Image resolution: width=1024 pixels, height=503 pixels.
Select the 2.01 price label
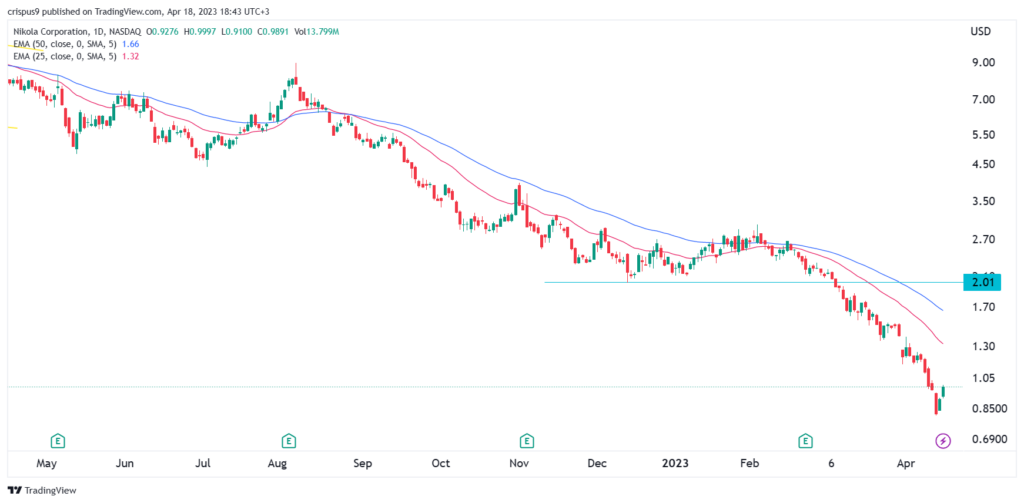coord(982,282)
